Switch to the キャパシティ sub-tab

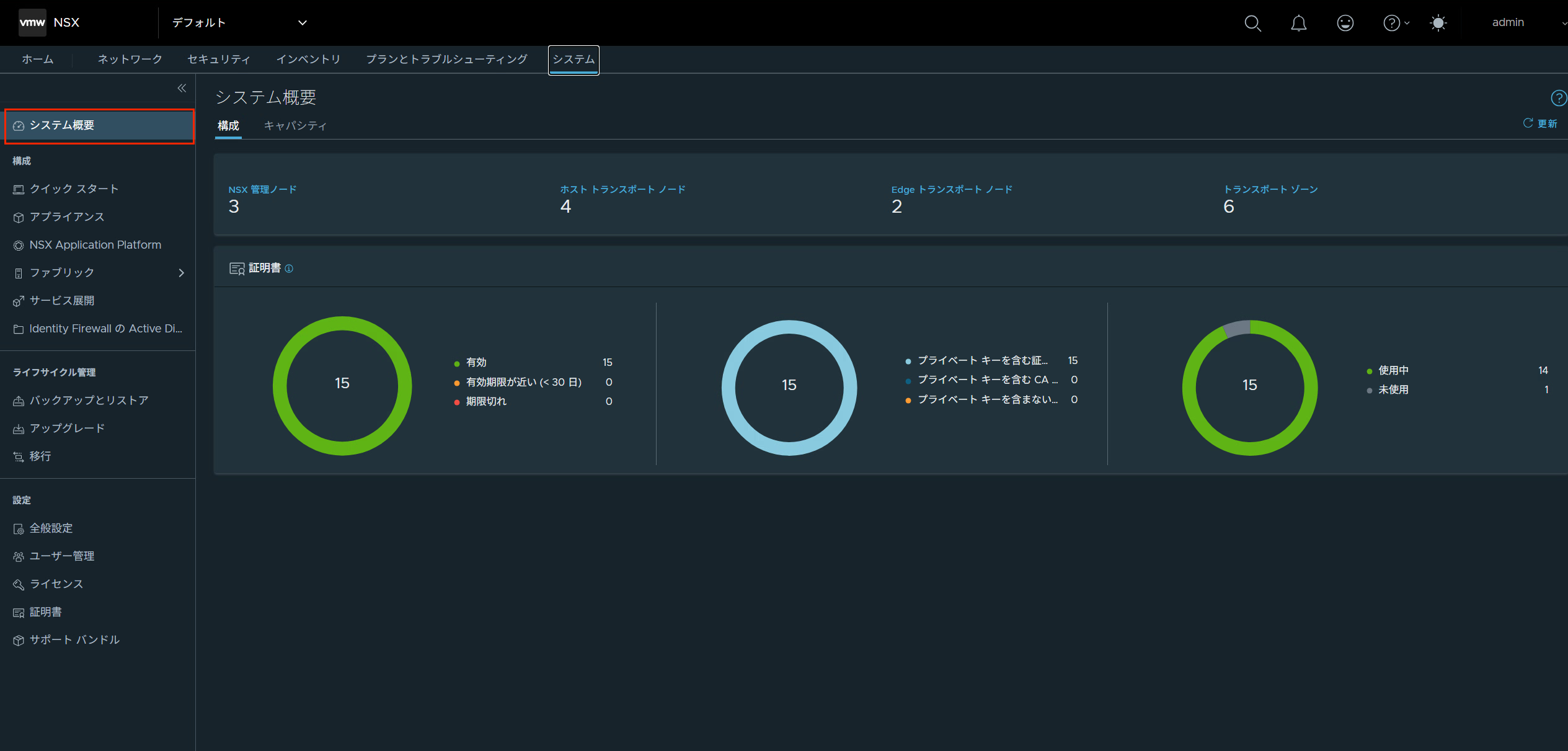pos(295,126)
